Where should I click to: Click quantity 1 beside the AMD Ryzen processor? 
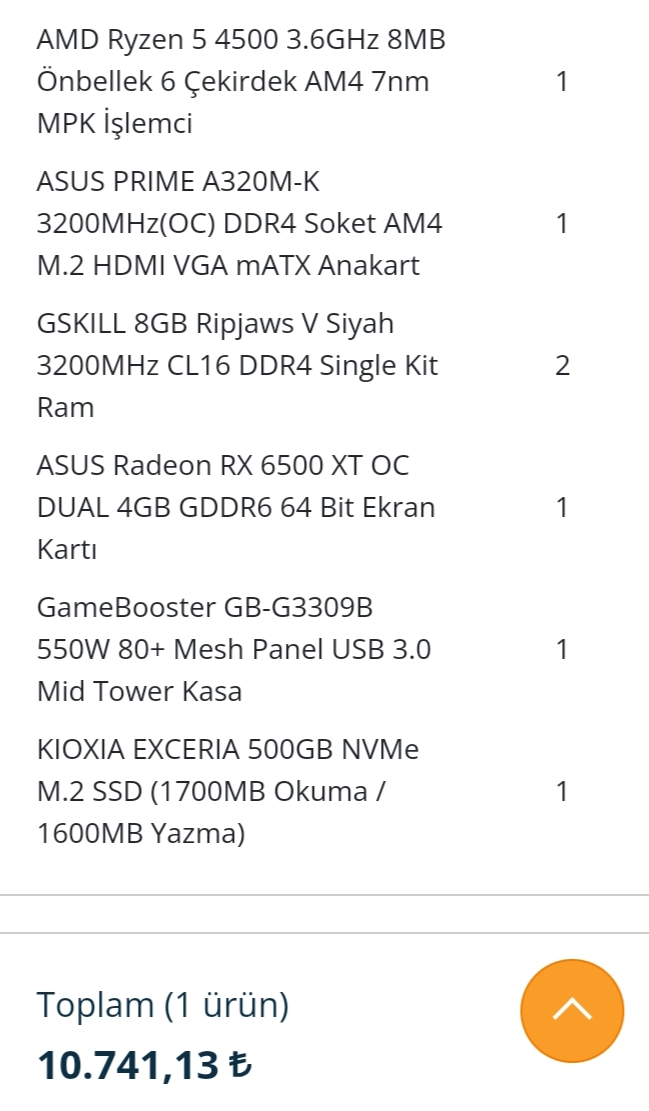click(562, 82)
